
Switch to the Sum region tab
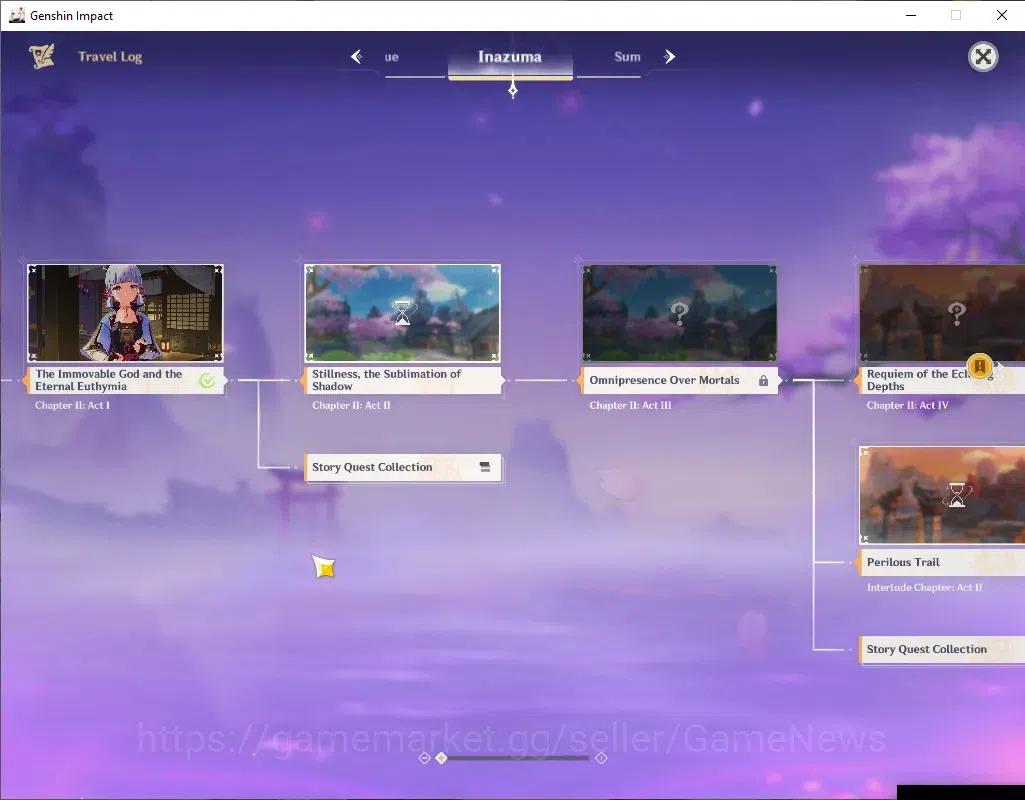tap(627, 57)
